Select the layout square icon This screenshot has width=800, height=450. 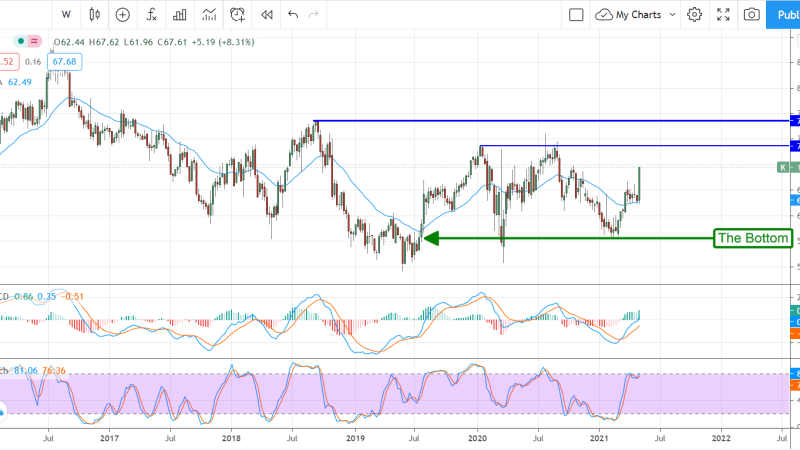pos(576,15)
